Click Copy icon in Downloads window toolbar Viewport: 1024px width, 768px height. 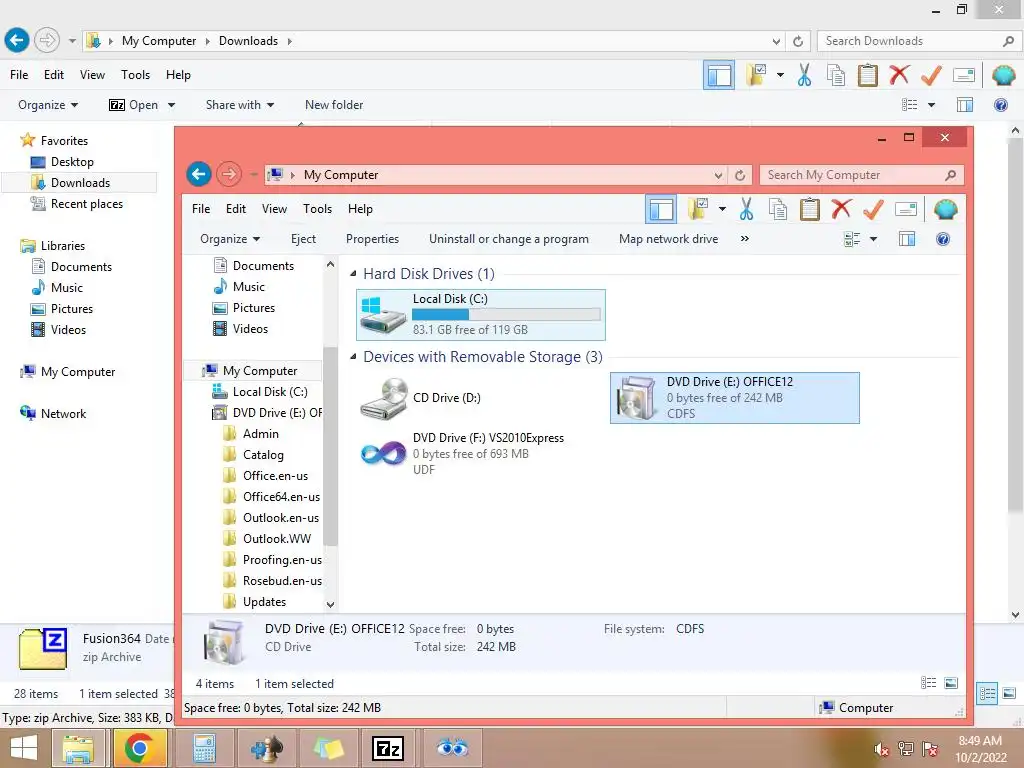click(x=836, y=74)
